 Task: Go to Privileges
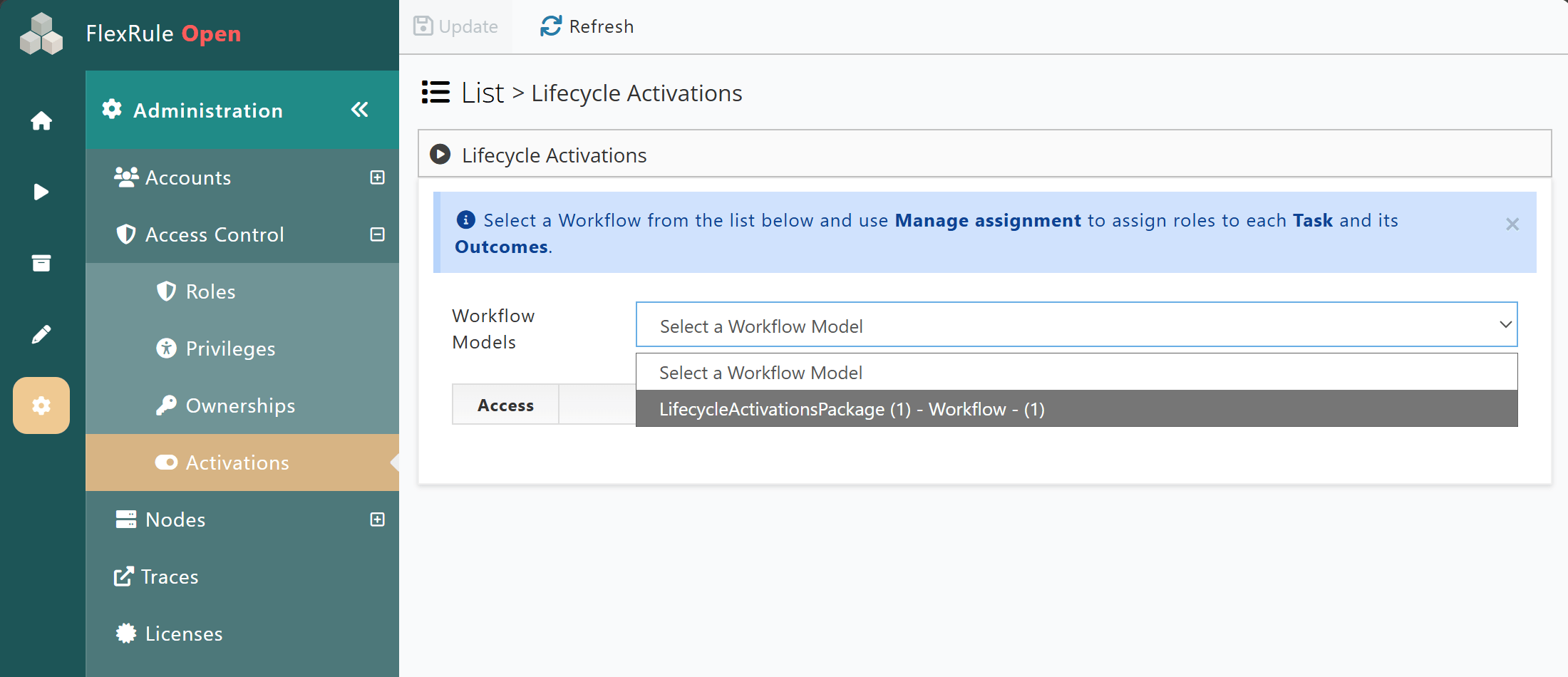[x=242, y=348]
